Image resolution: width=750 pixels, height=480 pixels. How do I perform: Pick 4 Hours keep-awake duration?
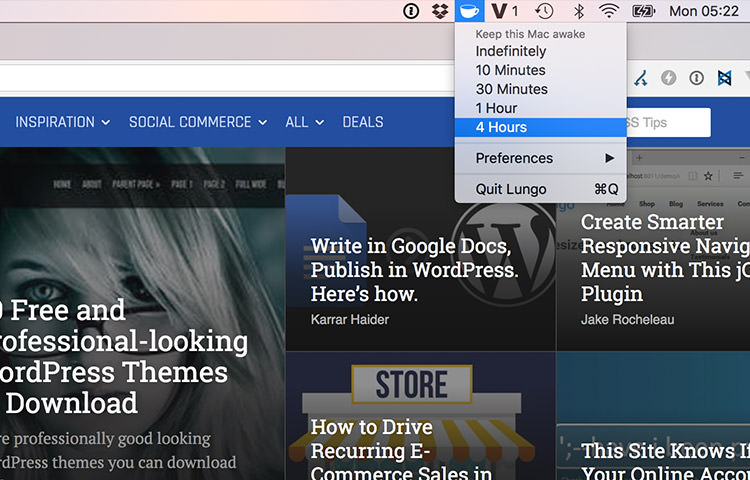[501, 127]
